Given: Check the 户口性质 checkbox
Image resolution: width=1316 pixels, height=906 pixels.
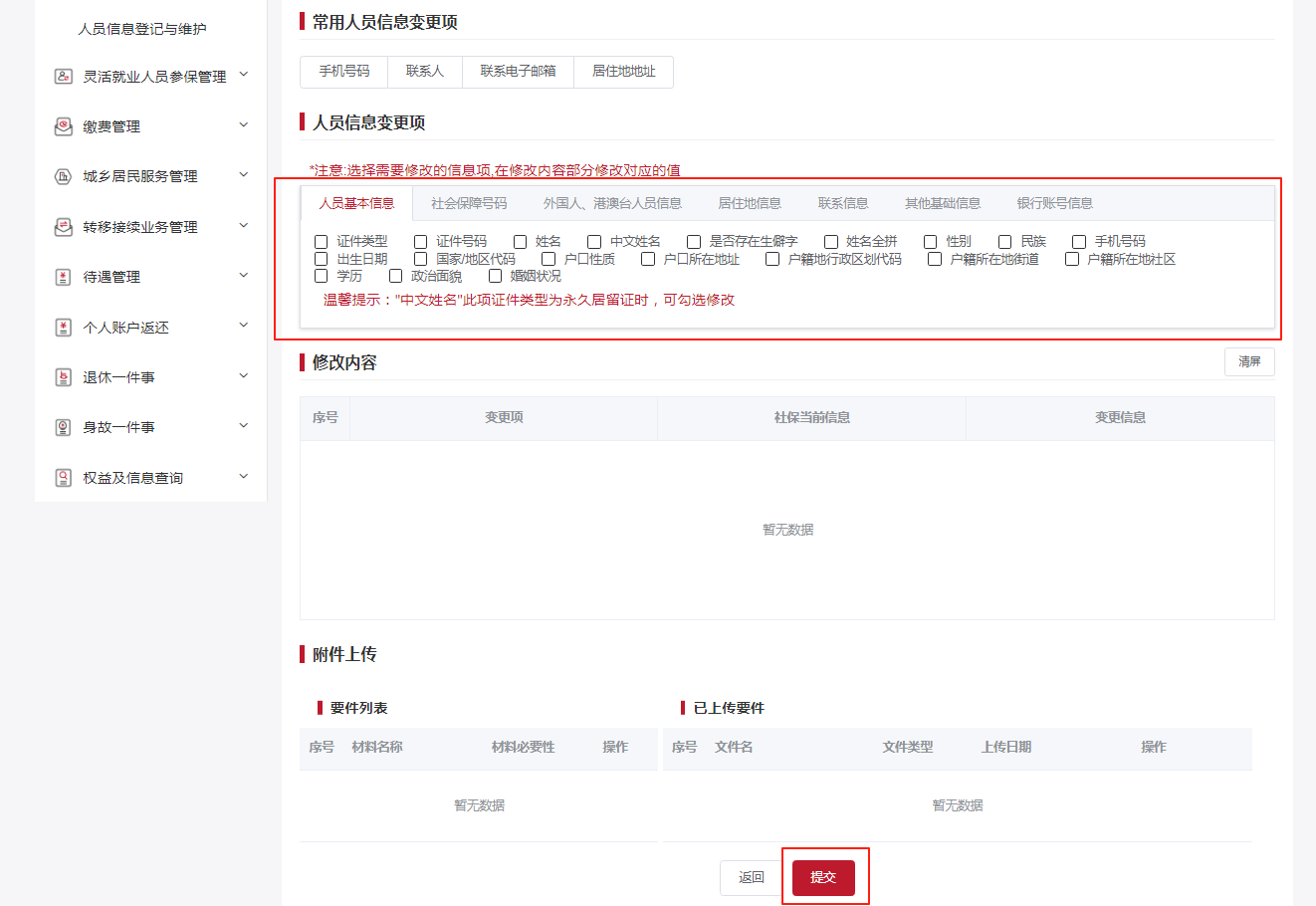Looking at the screenshot, I should point(548,258).
